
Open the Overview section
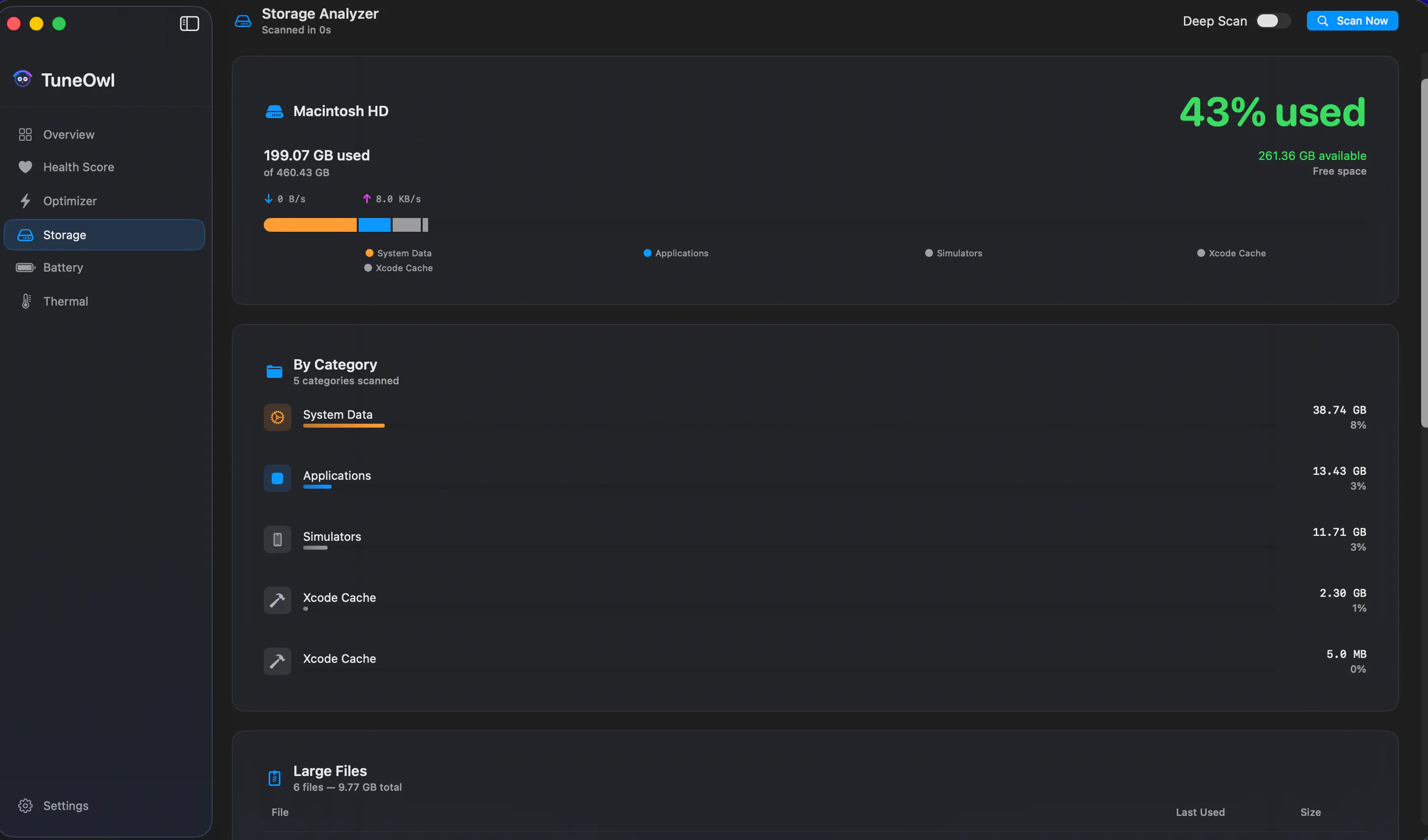coord(104,134)
